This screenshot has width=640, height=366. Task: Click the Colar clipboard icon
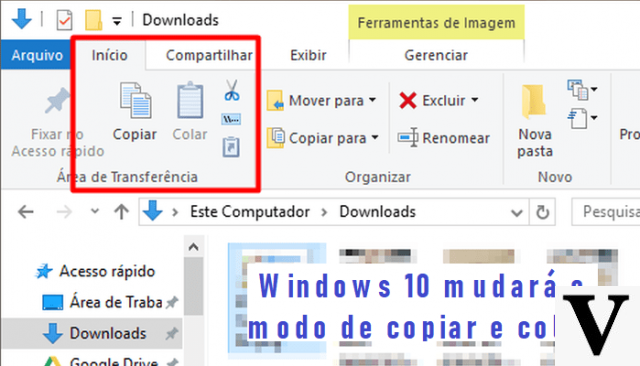pos(190,100)
